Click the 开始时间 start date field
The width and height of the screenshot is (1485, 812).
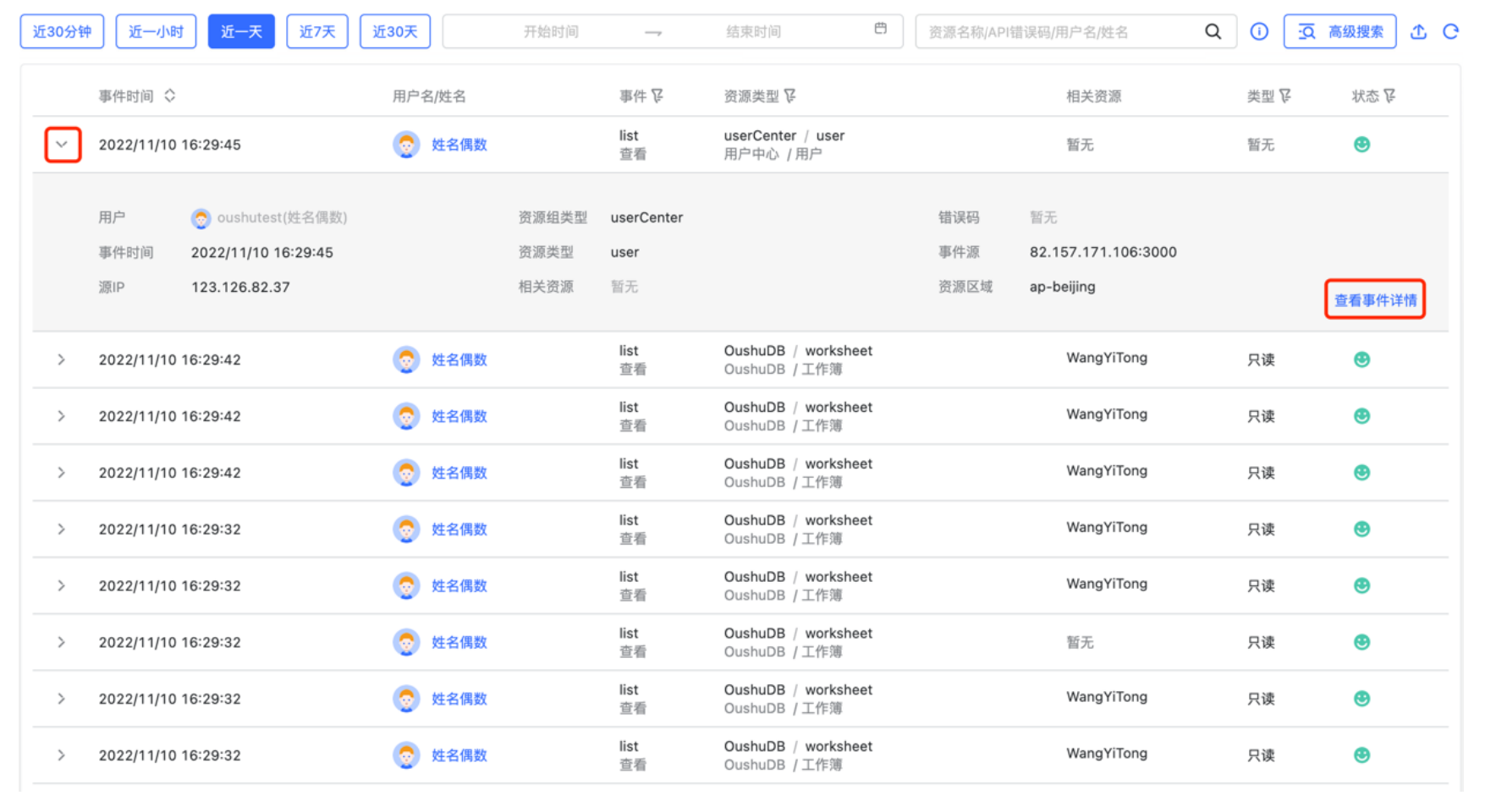tap(551, 32)
